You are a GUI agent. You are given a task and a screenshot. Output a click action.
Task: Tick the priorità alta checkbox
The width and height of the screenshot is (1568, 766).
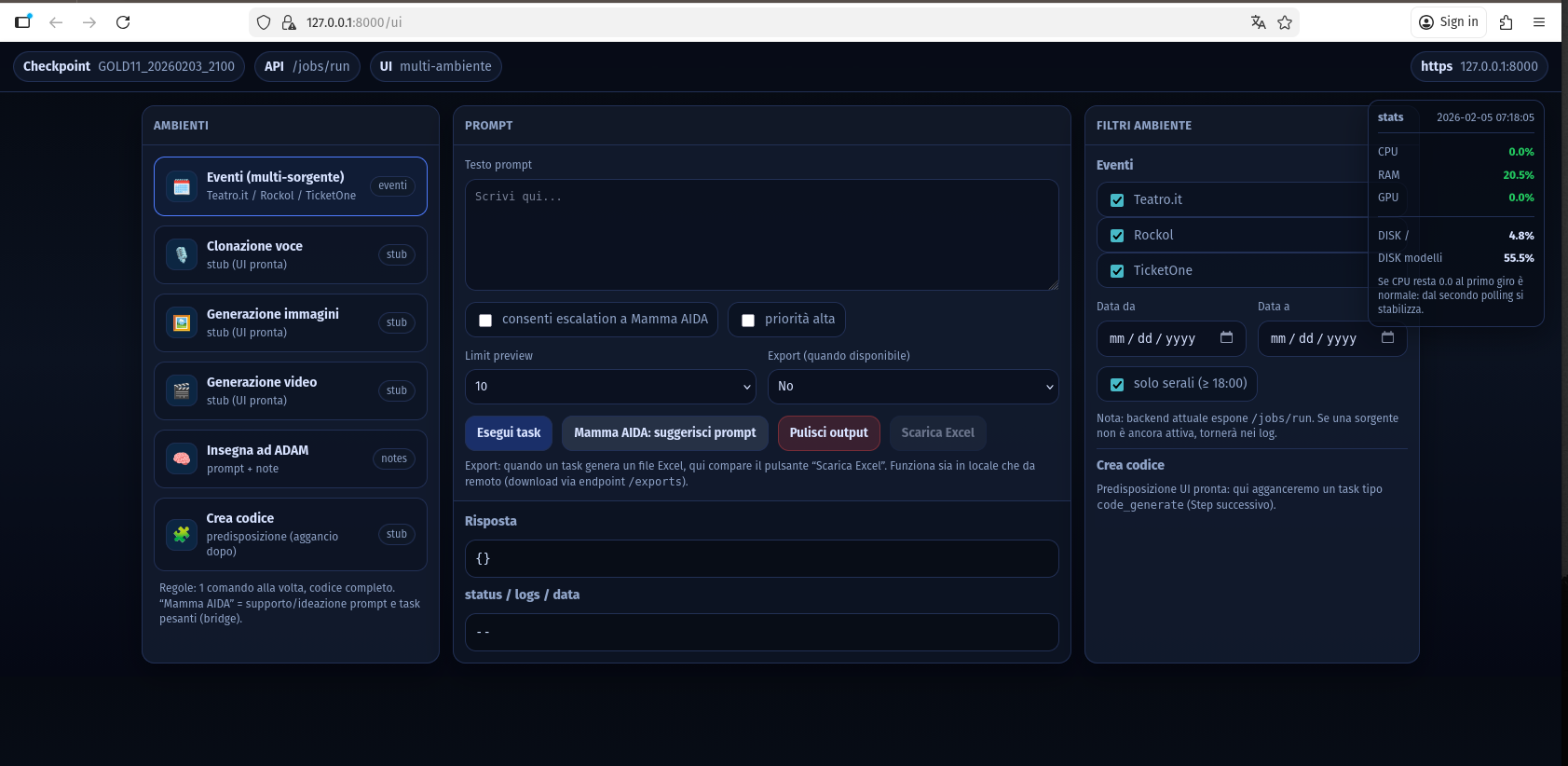point(748,321)
